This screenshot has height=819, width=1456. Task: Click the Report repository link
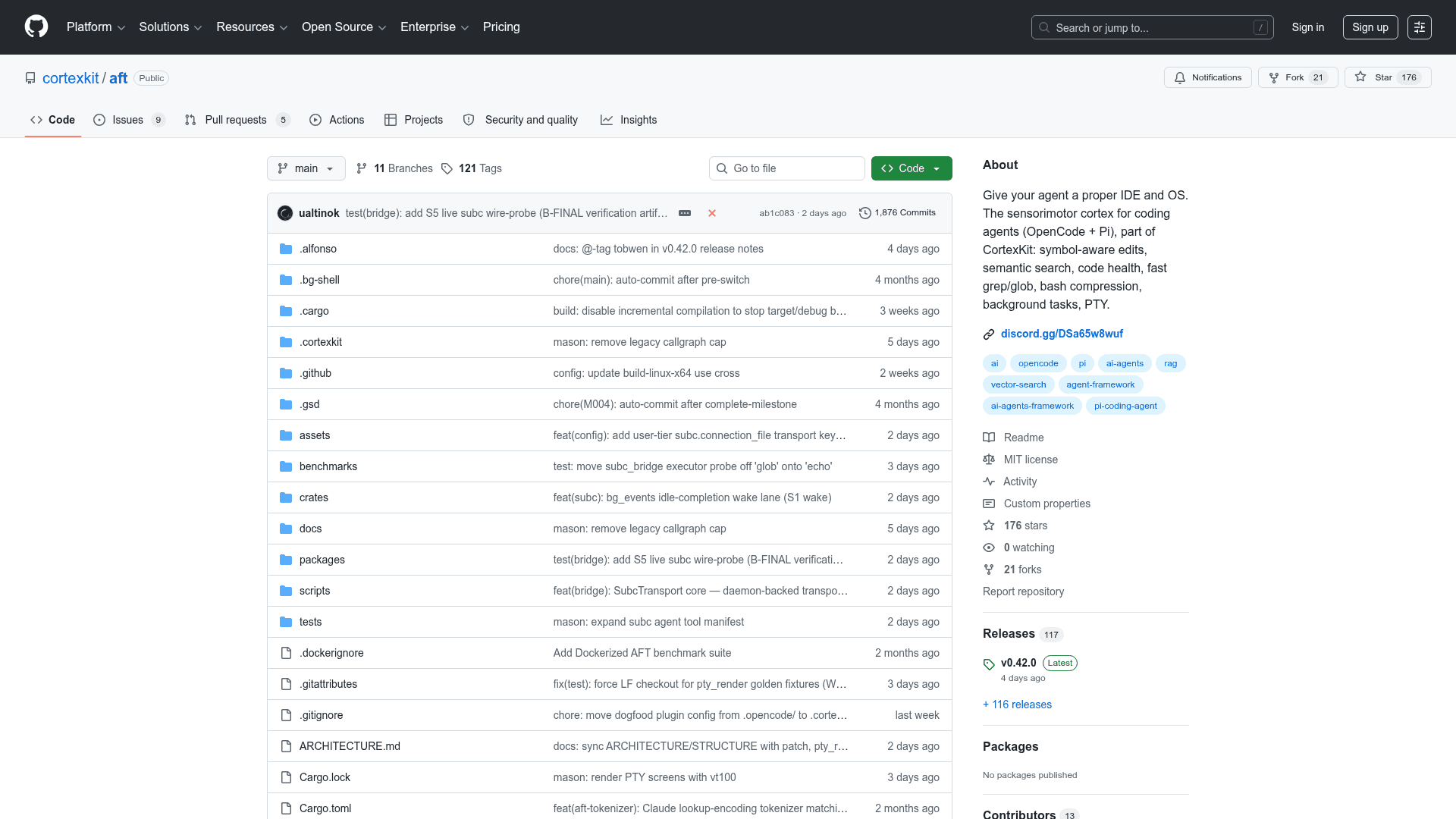(x=1023, y=591)
